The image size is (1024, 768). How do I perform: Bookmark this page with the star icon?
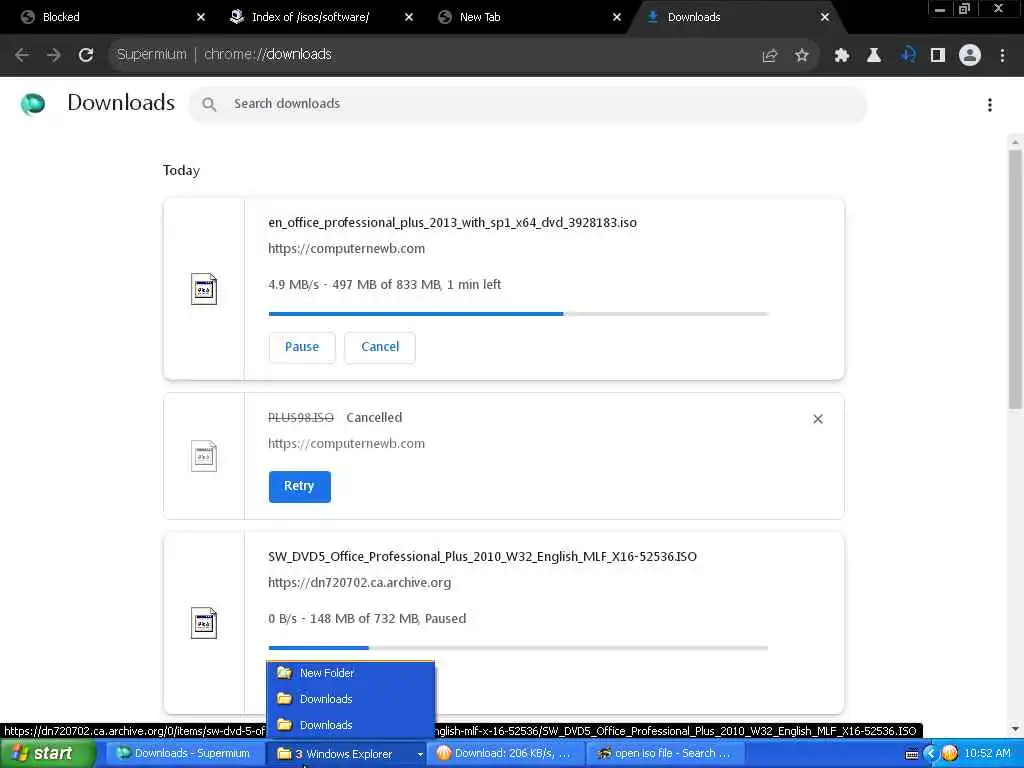coord(801,56)
